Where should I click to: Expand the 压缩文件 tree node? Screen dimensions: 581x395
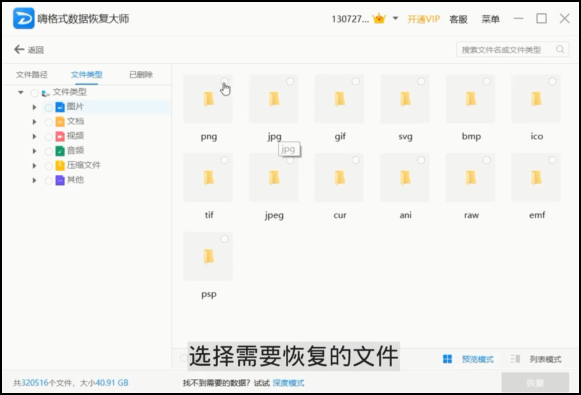34,166
